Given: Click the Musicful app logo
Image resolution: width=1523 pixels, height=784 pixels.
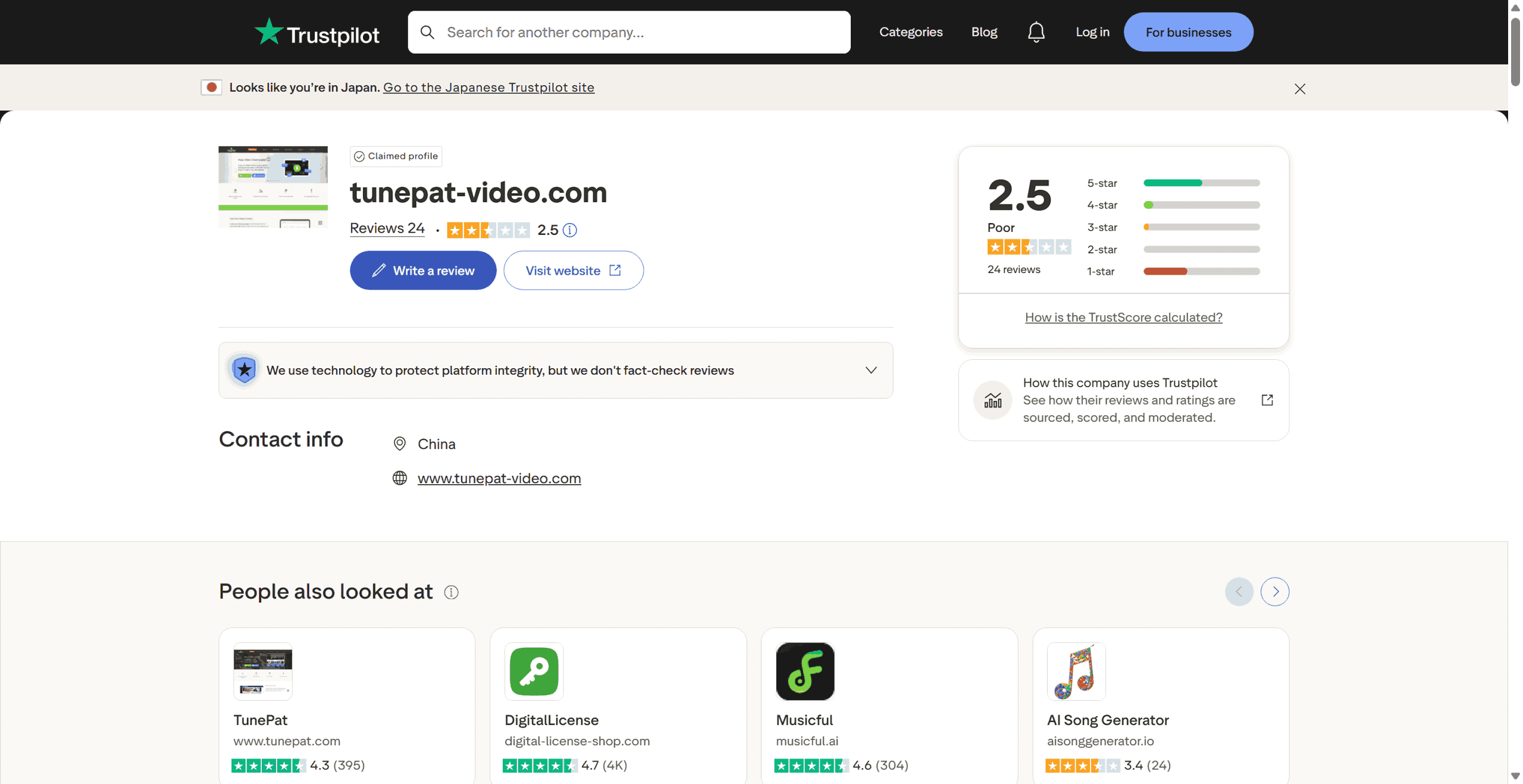Looking at the screenshot, I should (x=804, y=671).
